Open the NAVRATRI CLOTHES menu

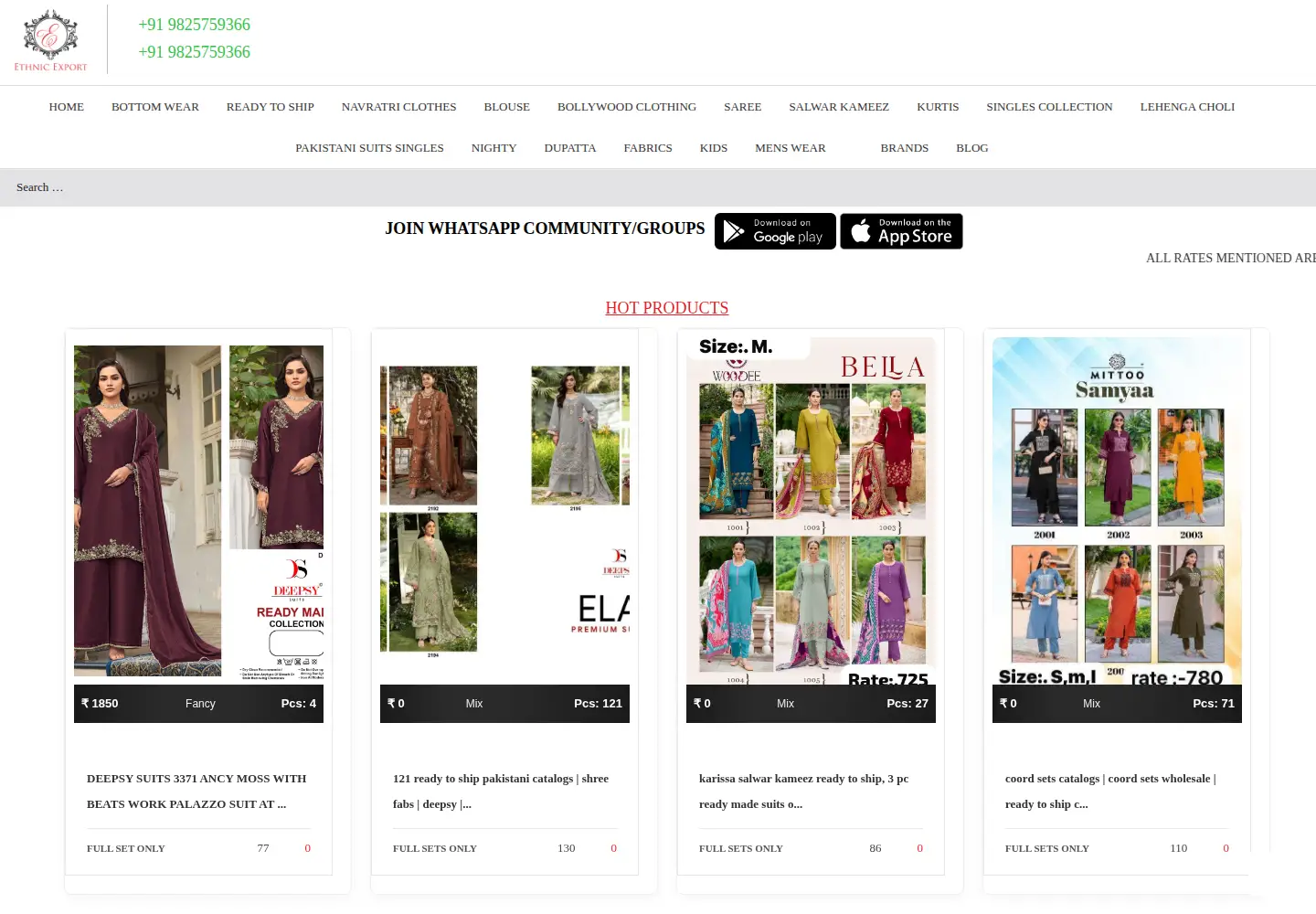coord(399,107)
